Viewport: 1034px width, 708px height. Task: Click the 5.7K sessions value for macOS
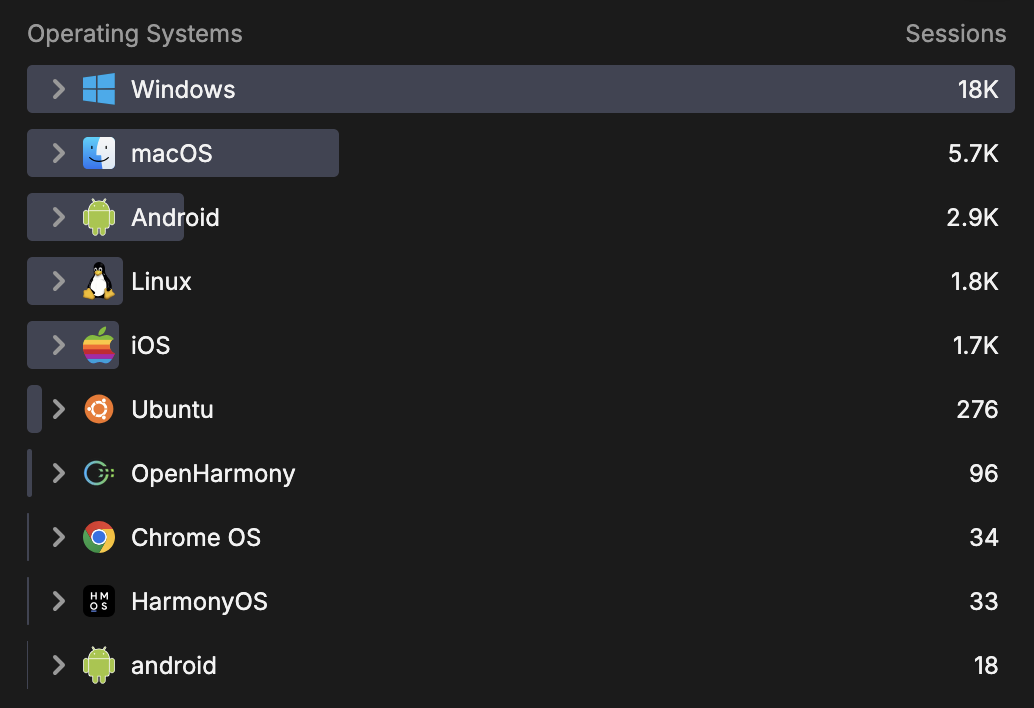coord(972,153)
